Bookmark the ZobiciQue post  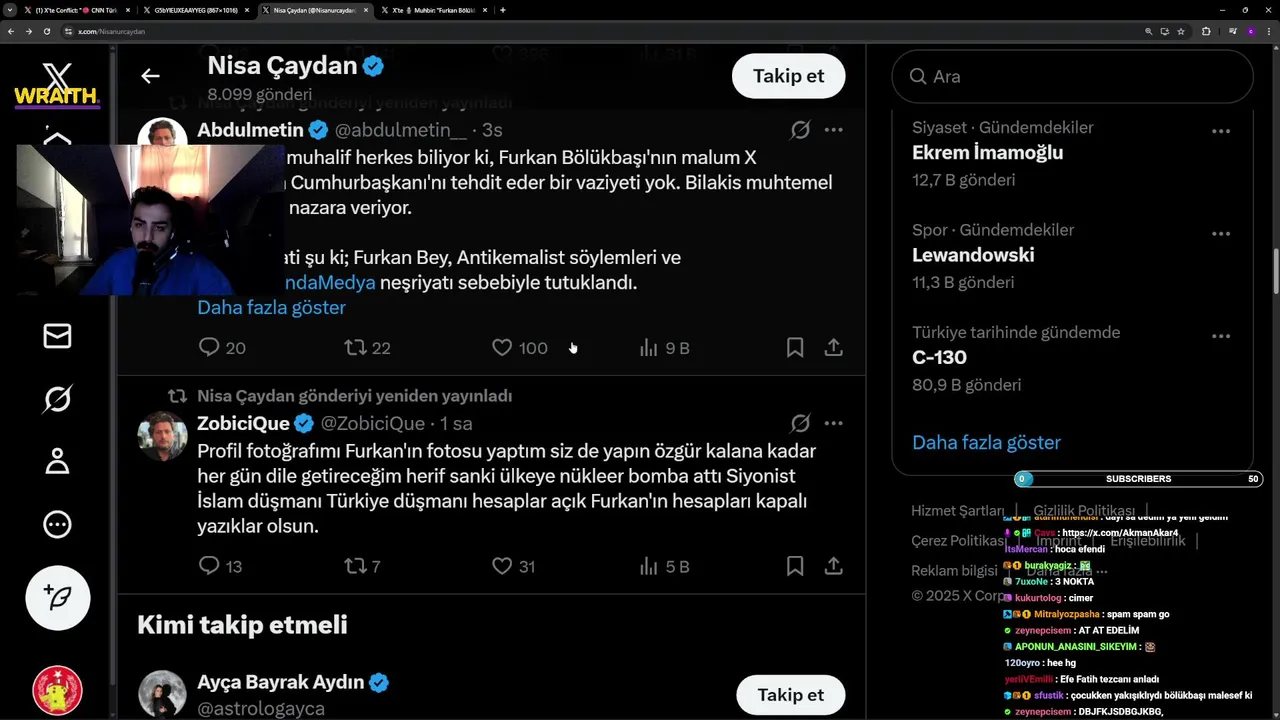click(x=795, y=566)
